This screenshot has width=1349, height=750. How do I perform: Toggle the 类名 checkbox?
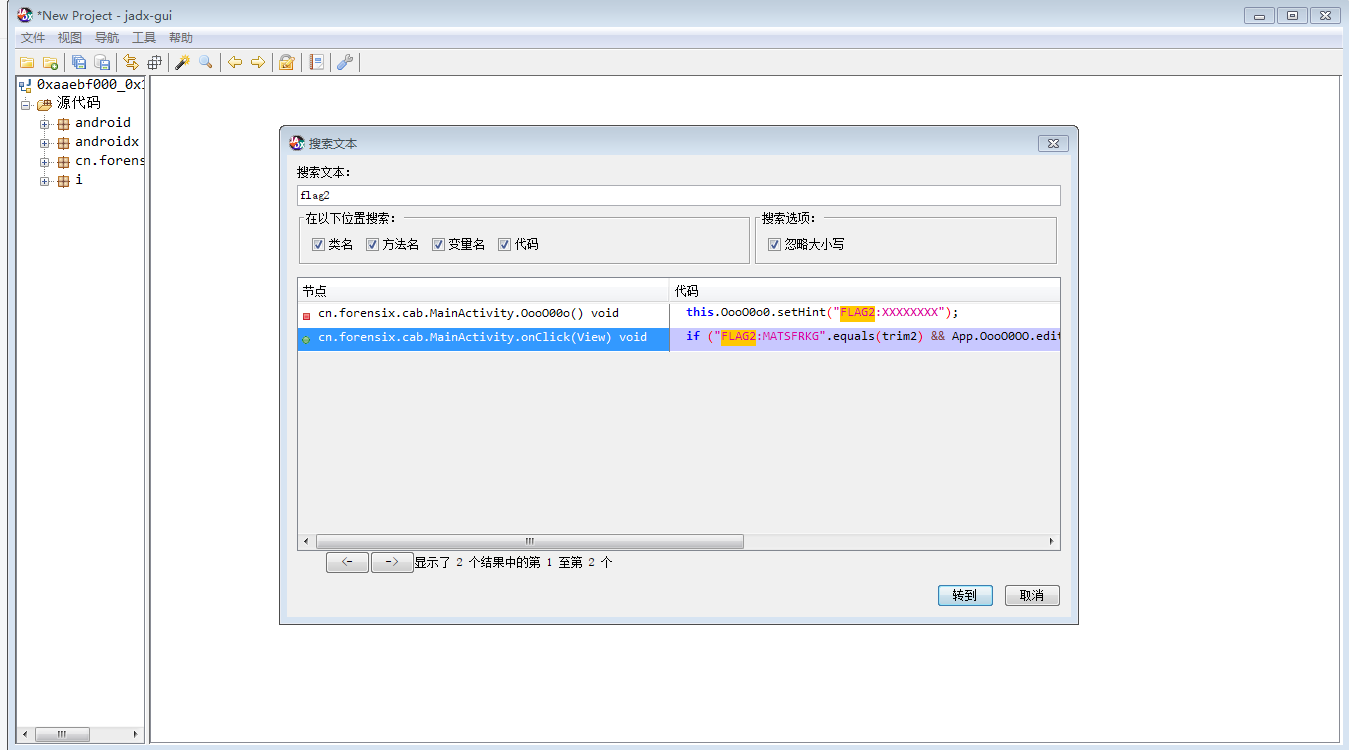[x=318, y=244]
